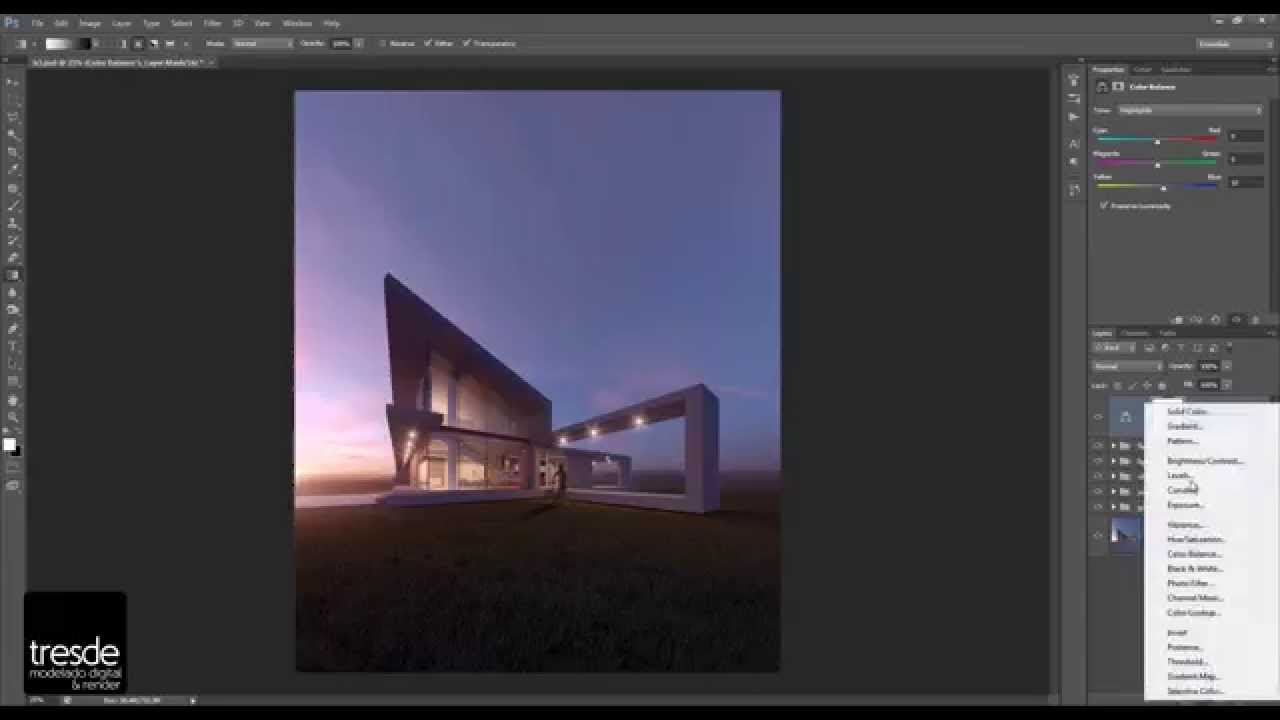
Task: Select the Zoom tool
Action: point(13,417)
